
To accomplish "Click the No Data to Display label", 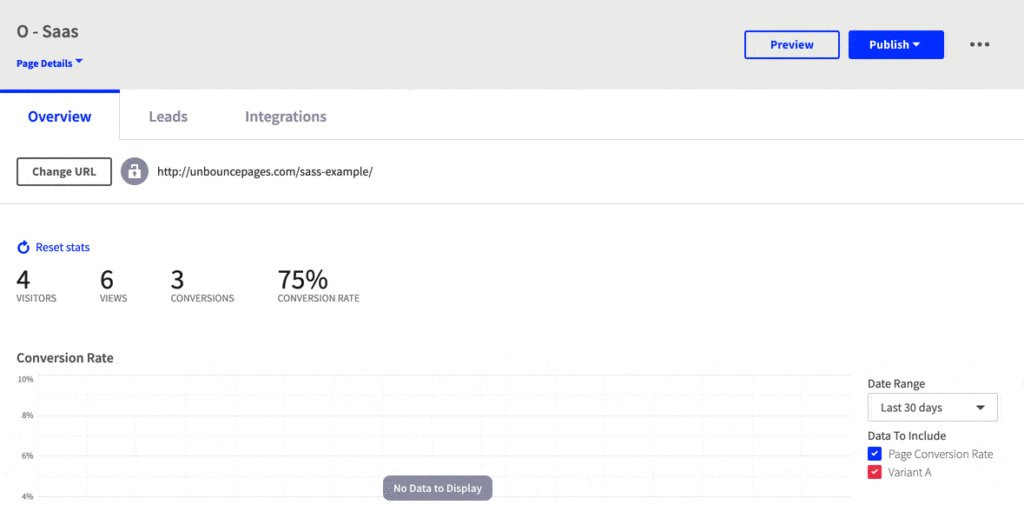I will tap(437, 488).
